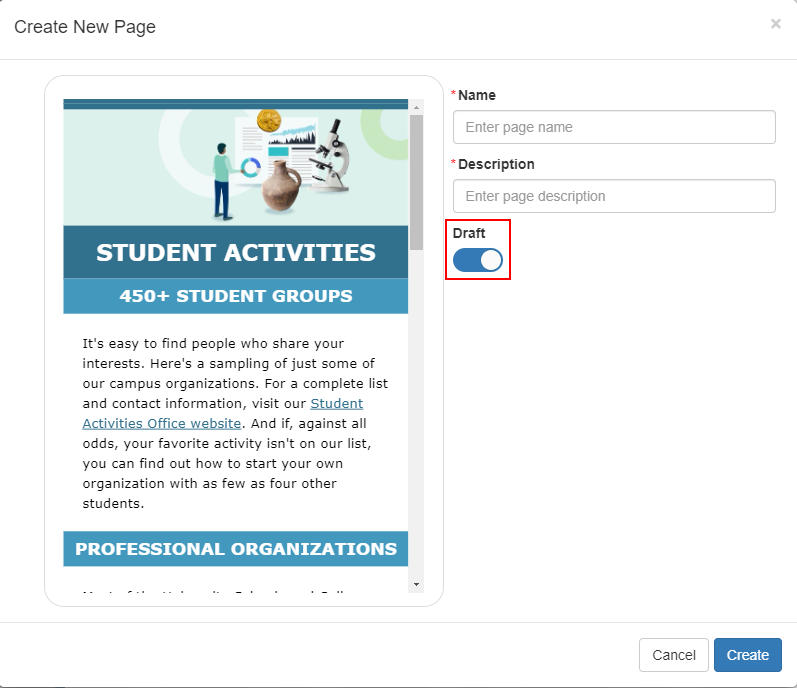
Task: Click the page Name input field
Action: tap(614, 127)
